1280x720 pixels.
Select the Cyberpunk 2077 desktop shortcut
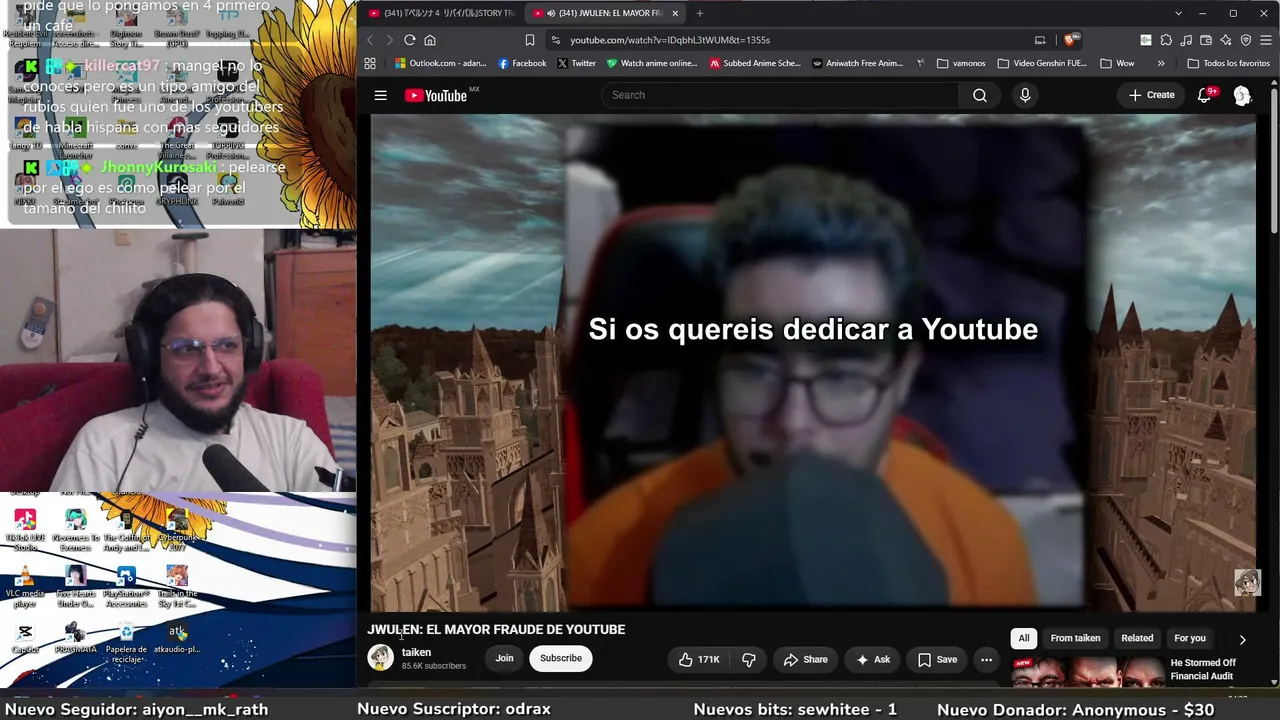click(177, 530)
